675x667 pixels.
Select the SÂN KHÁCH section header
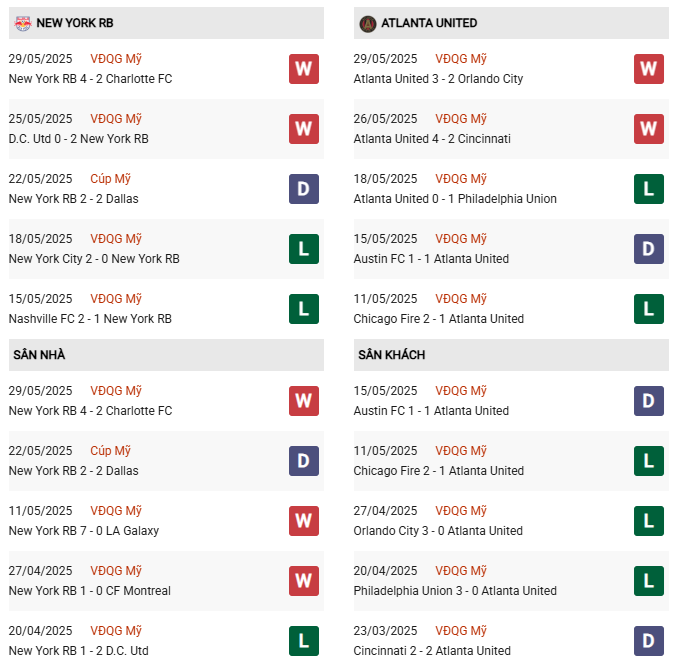pyautogui.click(x=390, y=355)
